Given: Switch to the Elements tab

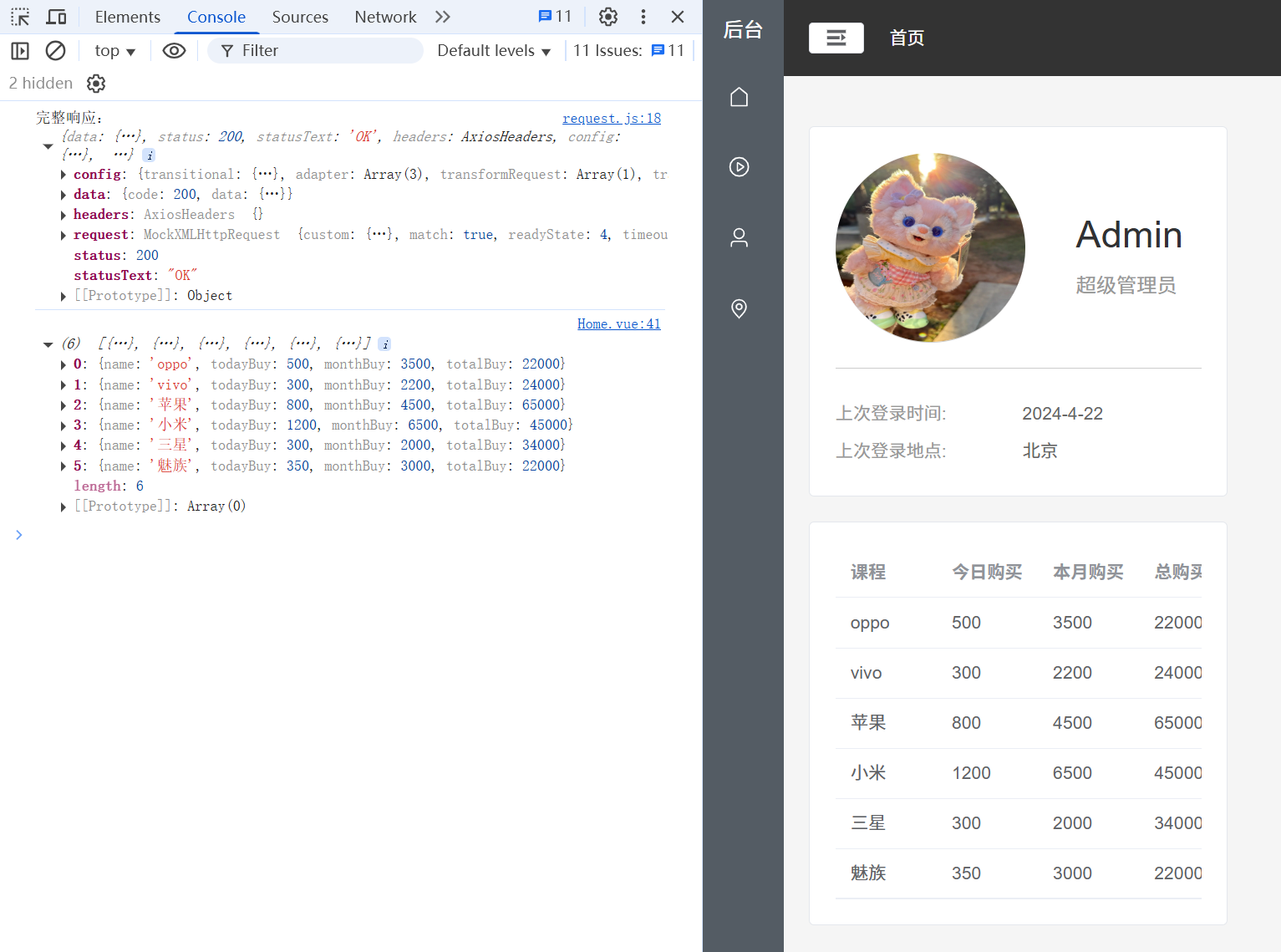Looking at the screenshot, I should tap(127, 17).
